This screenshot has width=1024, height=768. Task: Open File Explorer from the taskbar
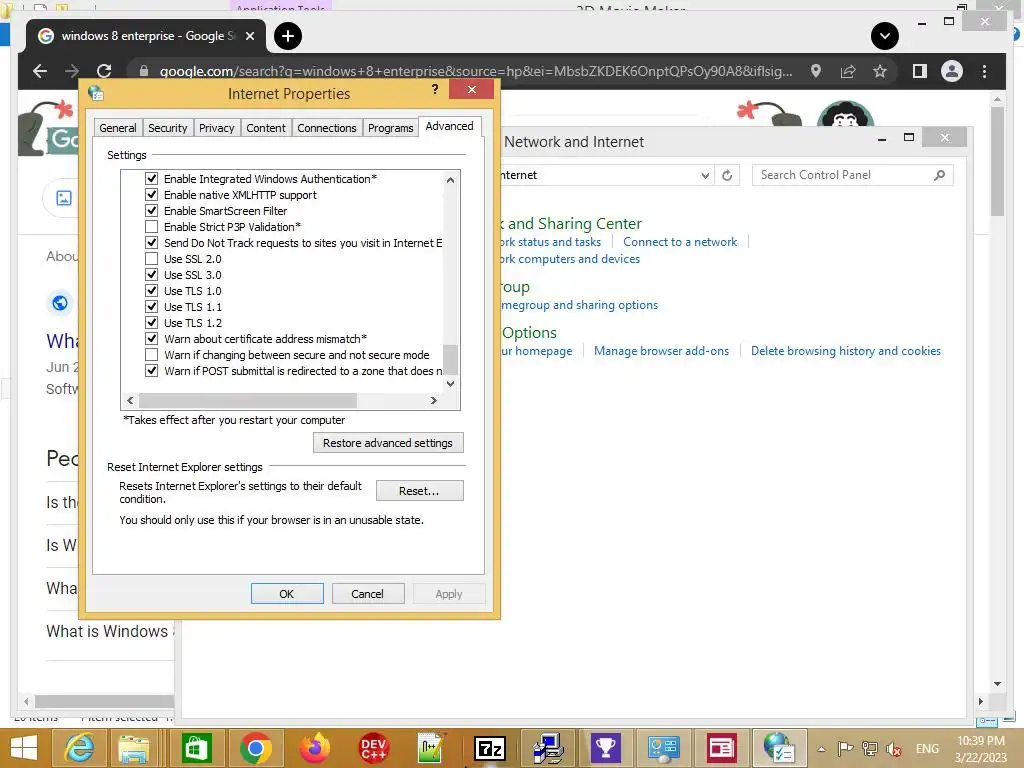pyautogui.click(x=134, y=748)
